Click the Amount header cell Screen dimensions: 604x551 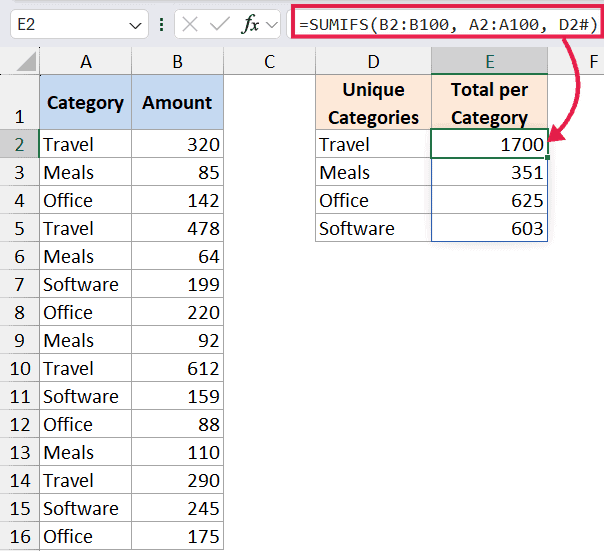[x=177, y=102]
